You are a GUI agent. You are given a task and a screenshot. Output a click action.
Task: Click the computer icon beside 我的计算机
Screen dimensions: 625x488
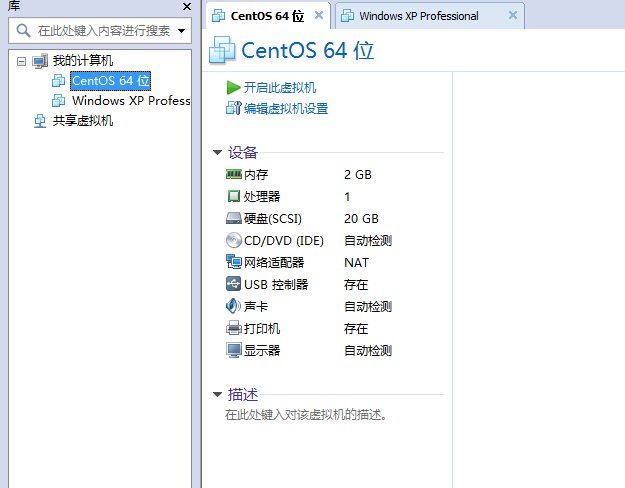click(x=40, y=61)
